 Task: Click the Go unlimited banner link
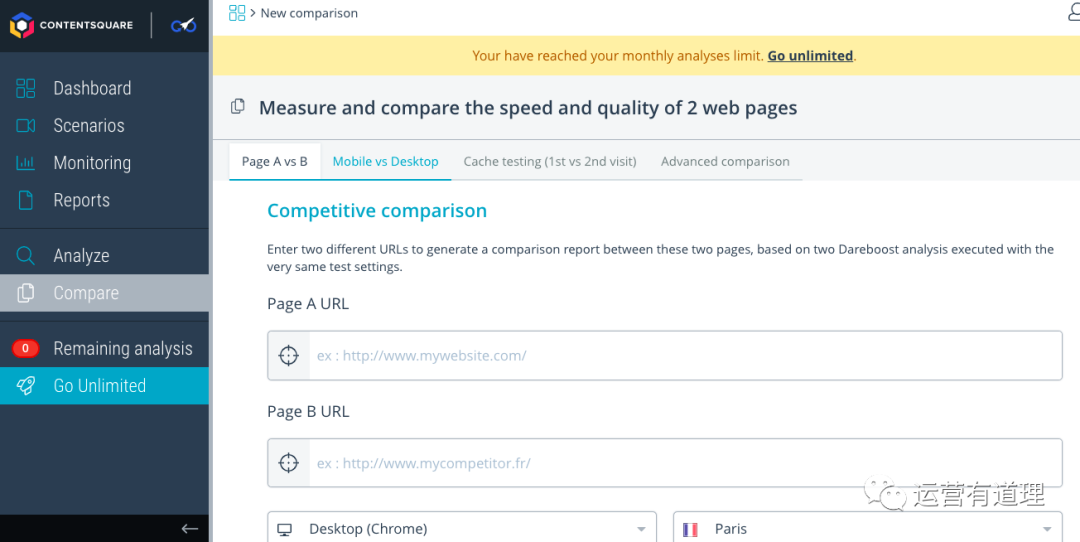tap(810, 56)
